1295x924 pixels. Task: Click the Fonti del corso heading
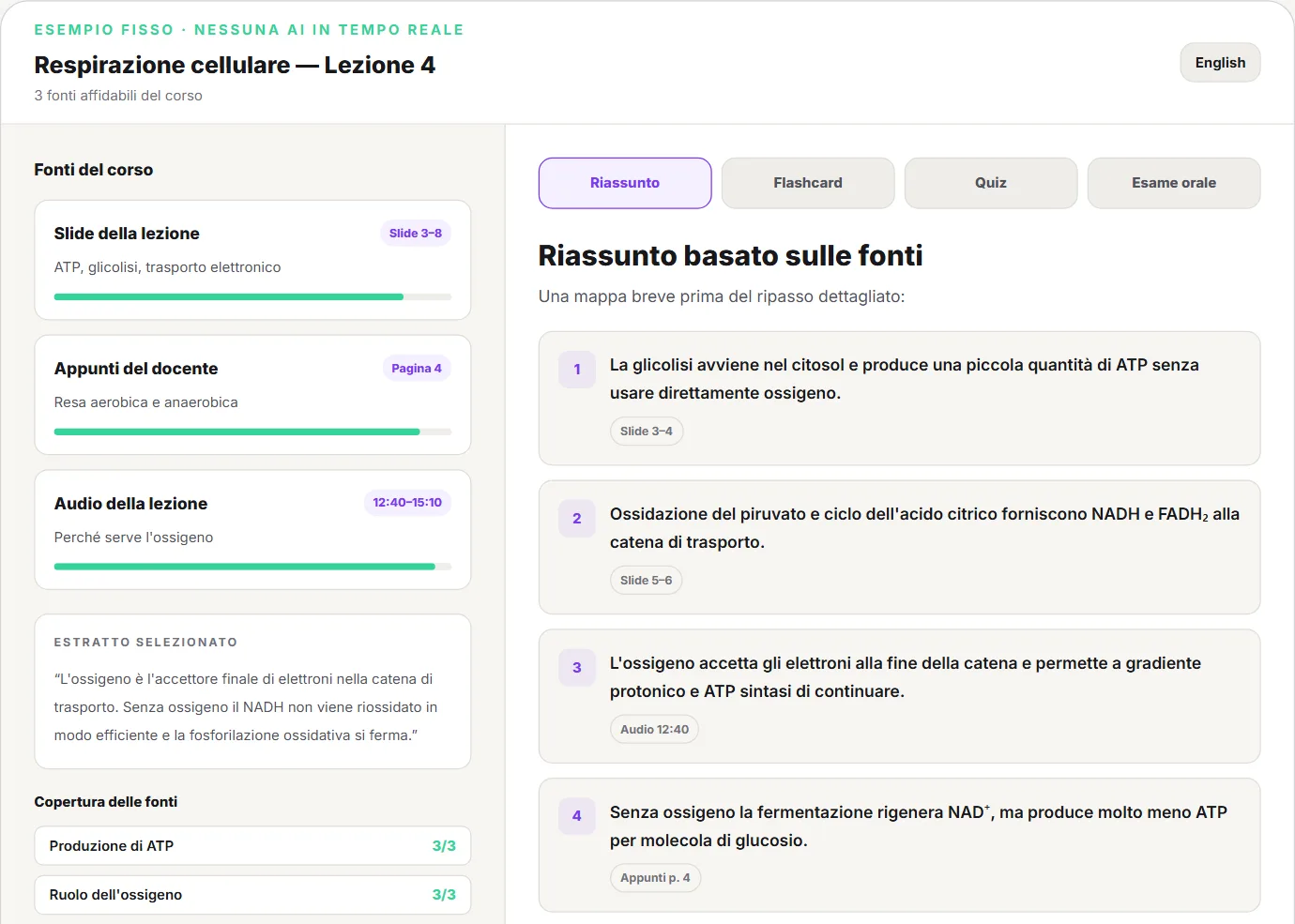click(x=94, y=170)
